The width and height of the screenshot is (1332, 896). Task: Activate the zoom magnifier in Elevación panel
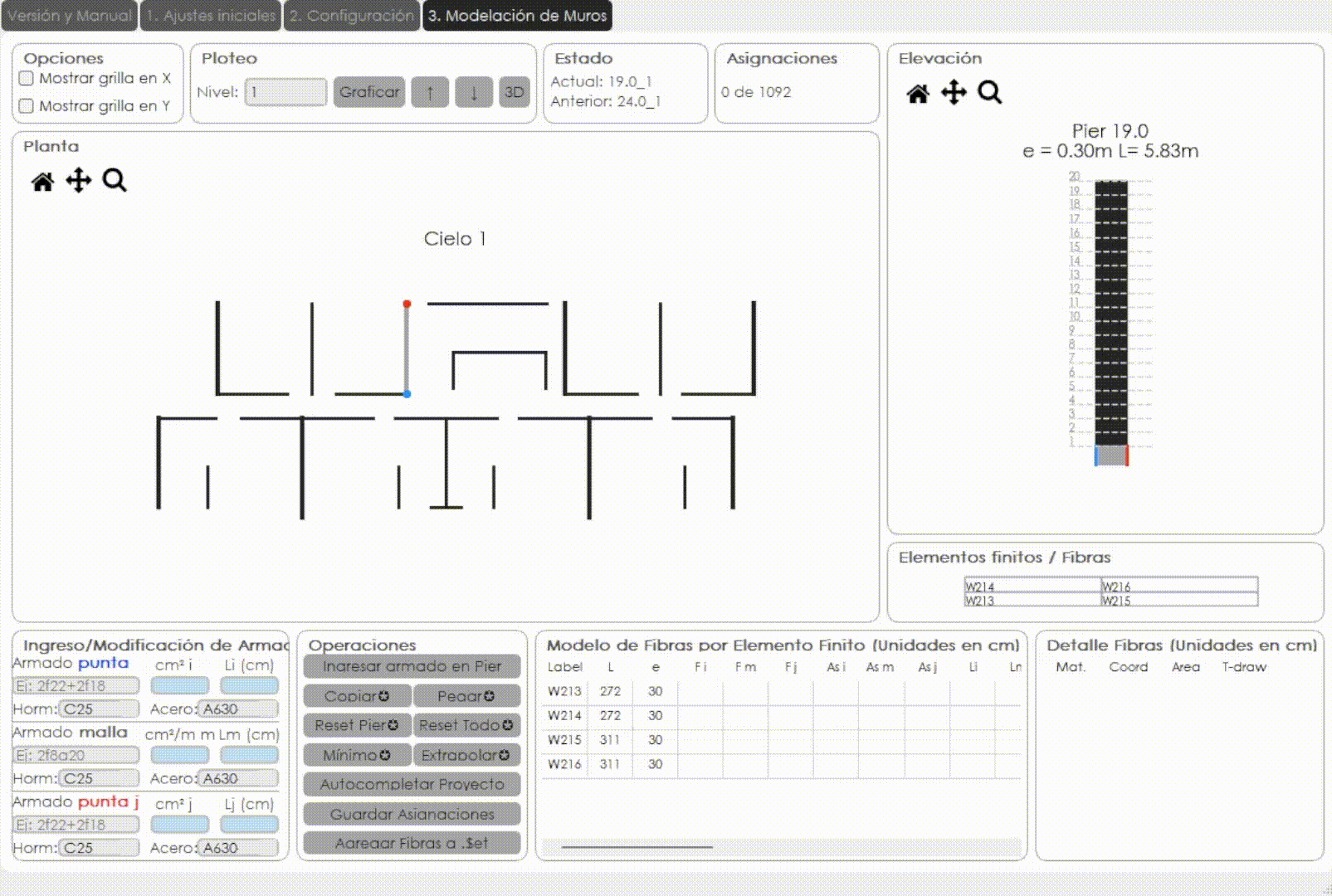pyautogui.click(x=989, y=93)
